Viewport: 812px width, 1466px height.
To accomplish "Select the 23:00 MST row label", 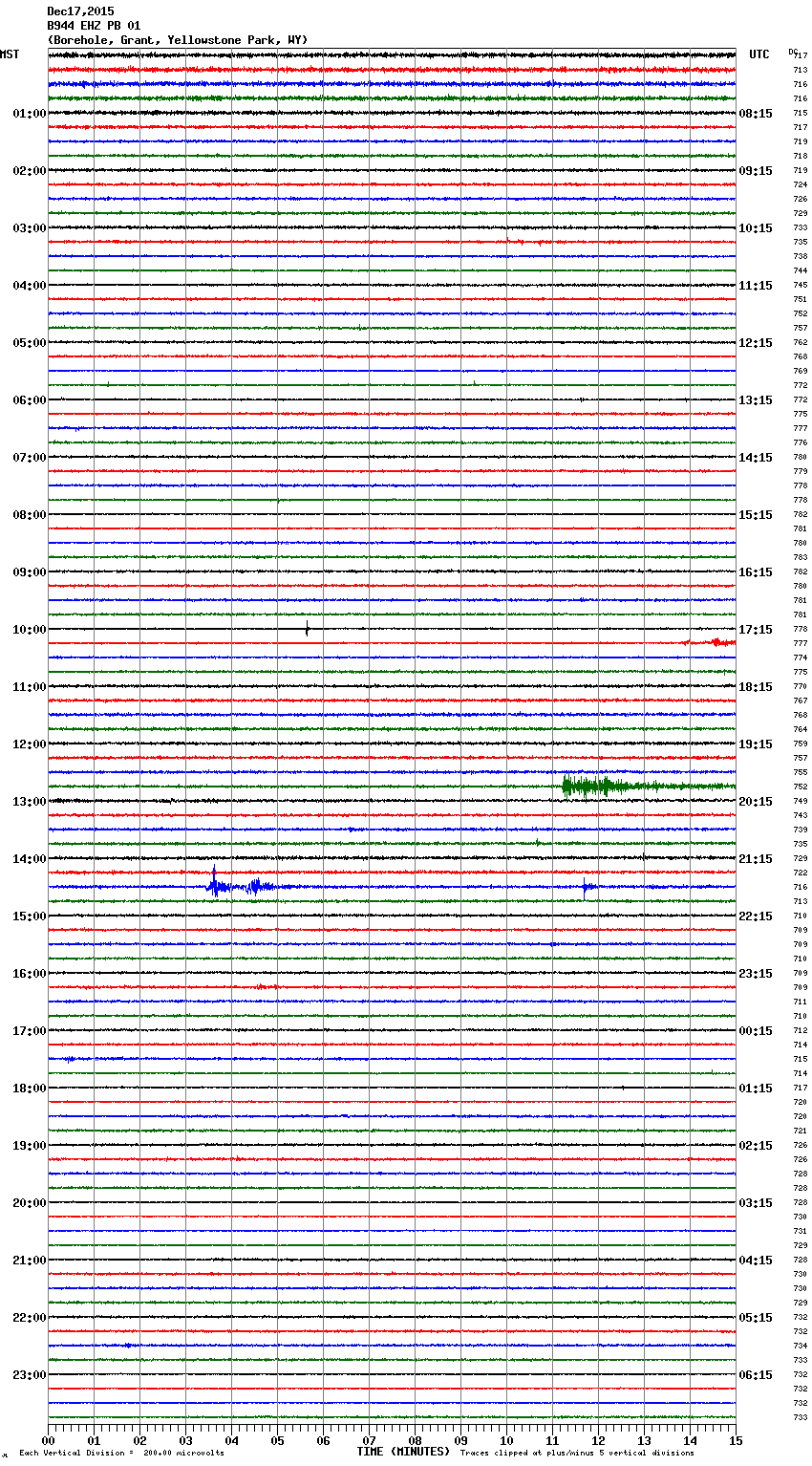I will click(x=30, y=1375).
